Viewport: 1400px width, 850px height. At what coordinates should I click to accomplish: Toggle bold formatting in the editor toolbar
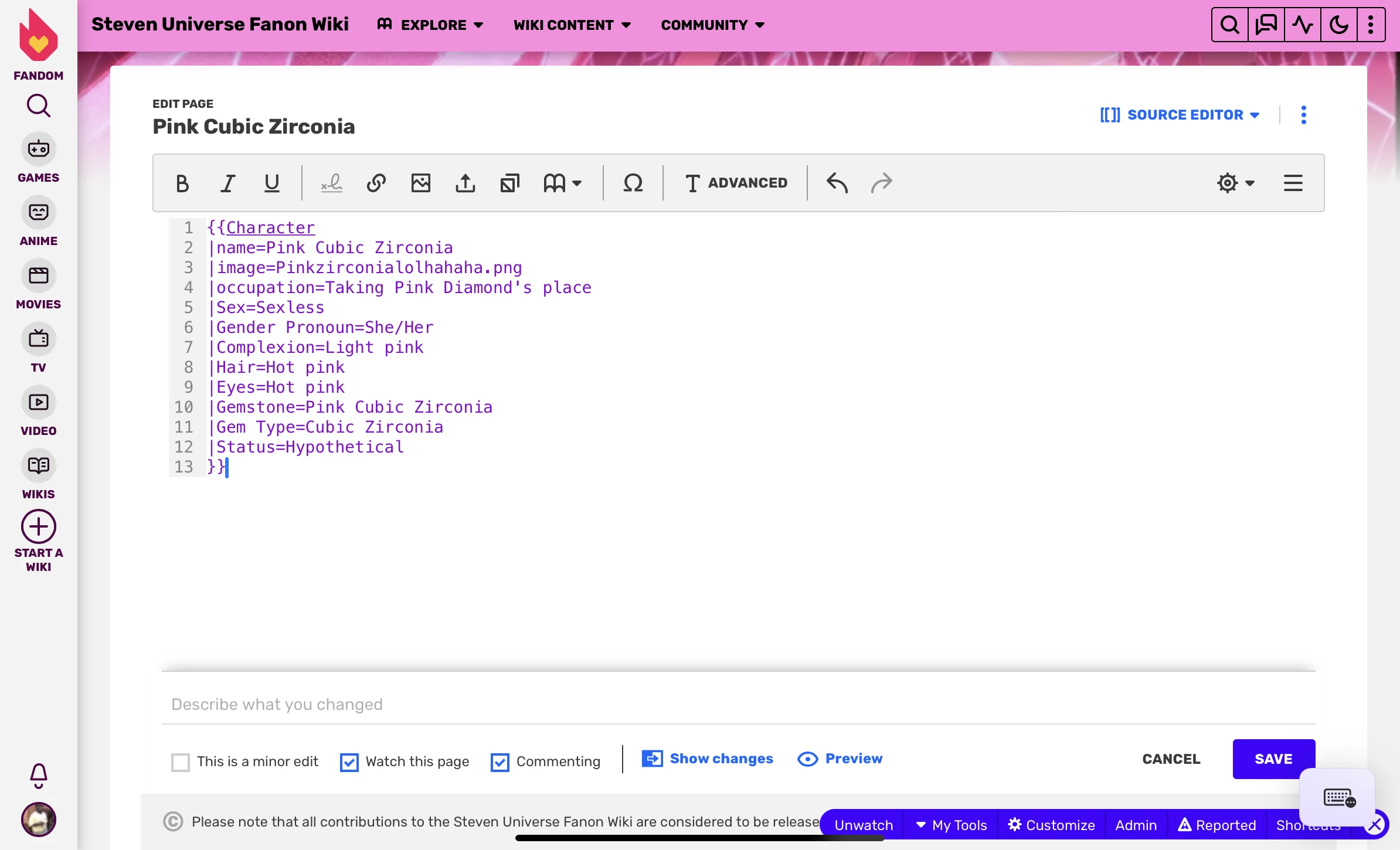[182, 183]
